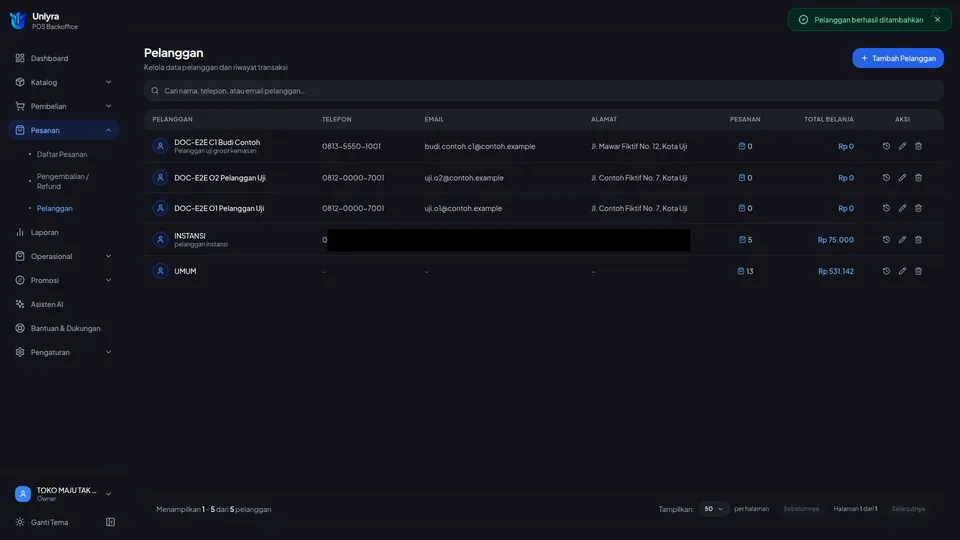Expand the Promosi menu
The height and width of the screenshot is (540, 960).
click(64, 280)
